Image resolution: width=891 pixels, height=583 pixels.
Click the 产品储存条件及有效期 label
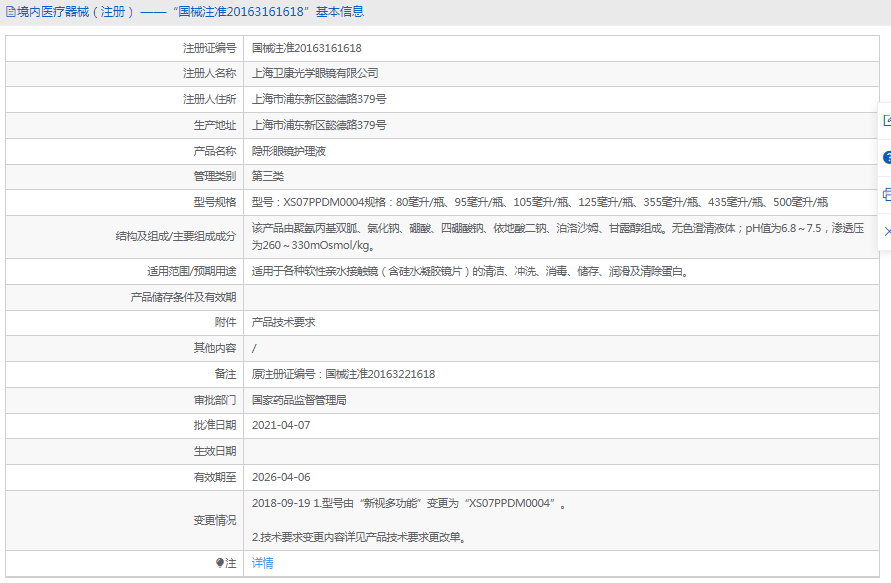click(183, 297)
